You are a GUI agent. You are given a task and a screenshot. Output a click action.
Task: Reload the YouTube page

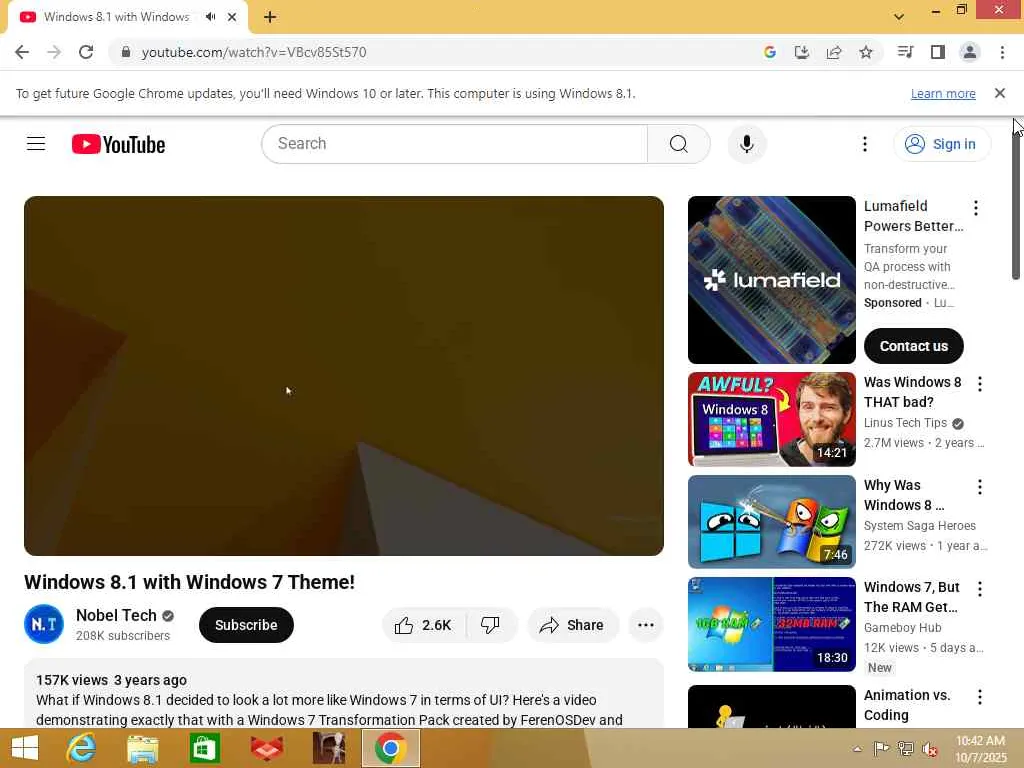(86, 52)
